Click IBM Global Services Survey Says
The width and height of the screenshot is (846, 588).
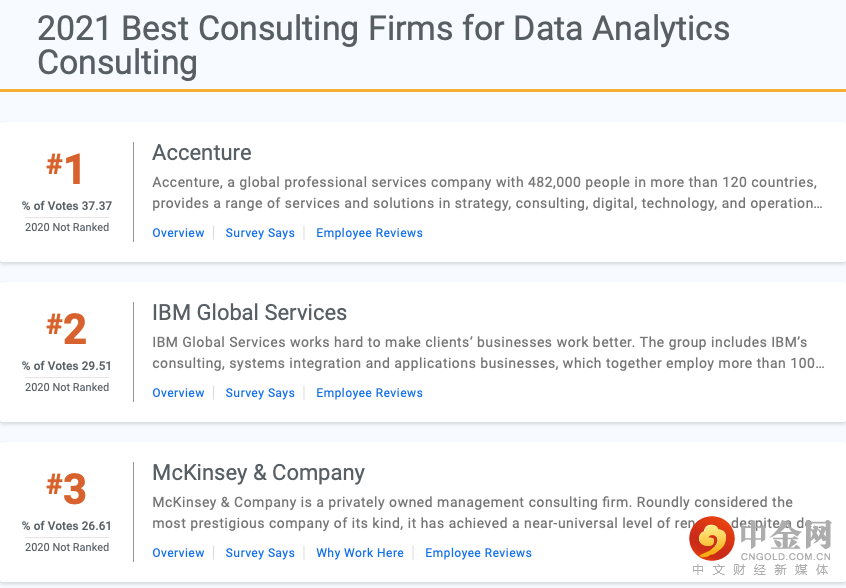[x=260, y=393]
